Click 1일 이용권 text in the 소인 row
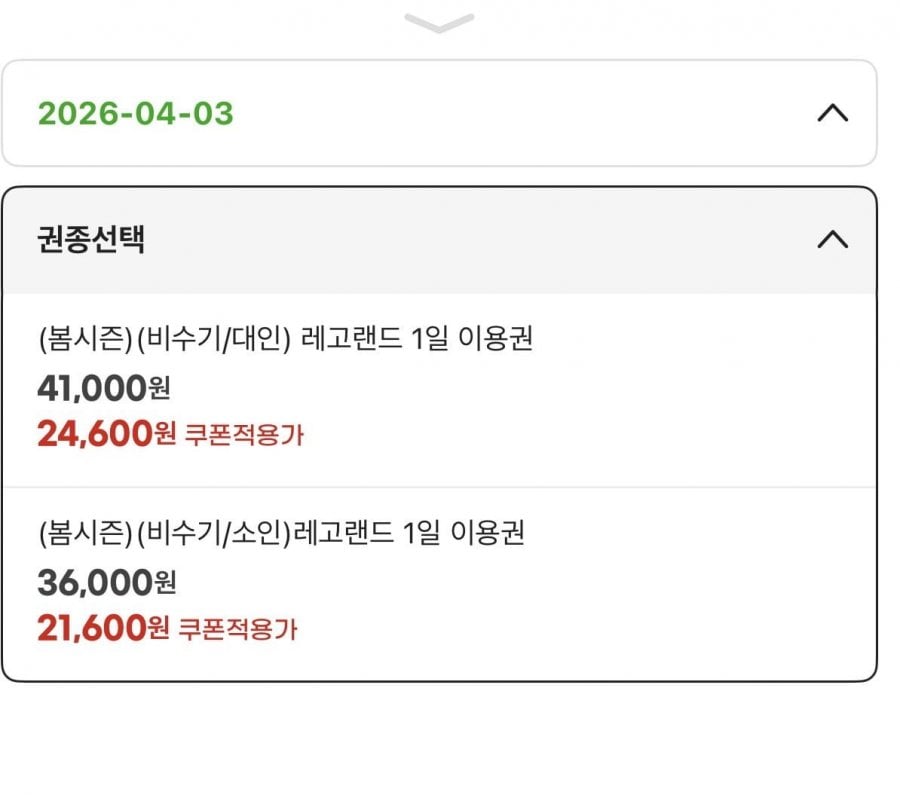 pyautogui.click(x=463, y=534)
